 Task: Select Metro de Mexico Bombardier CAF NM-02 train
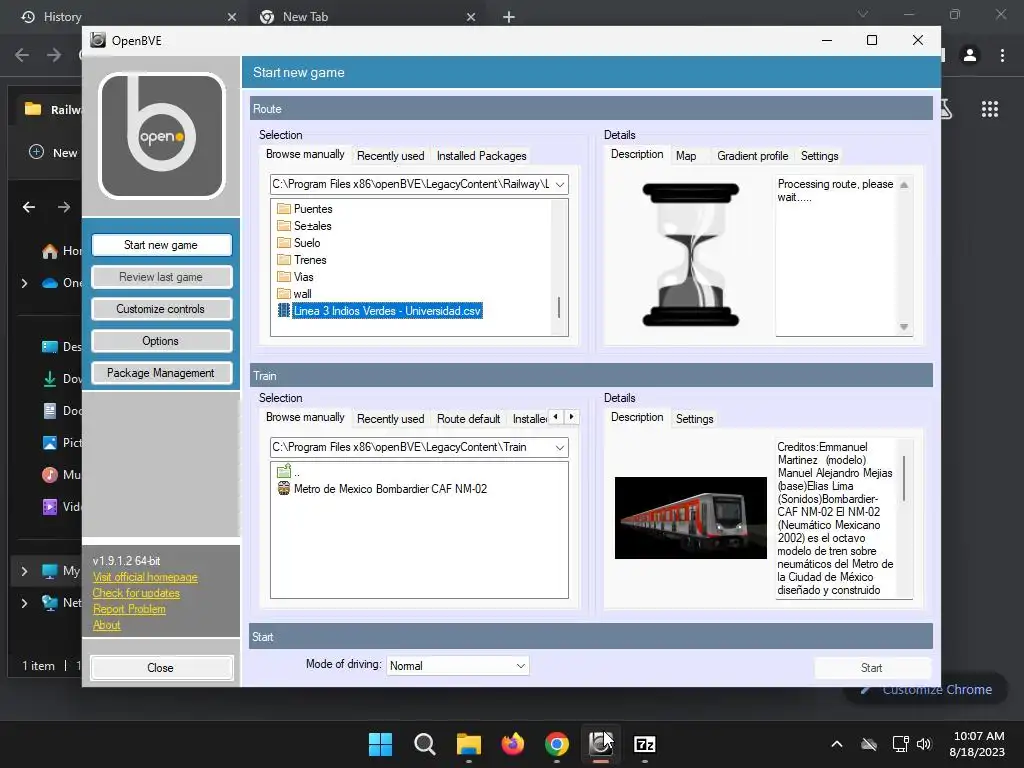click(383, 489)
